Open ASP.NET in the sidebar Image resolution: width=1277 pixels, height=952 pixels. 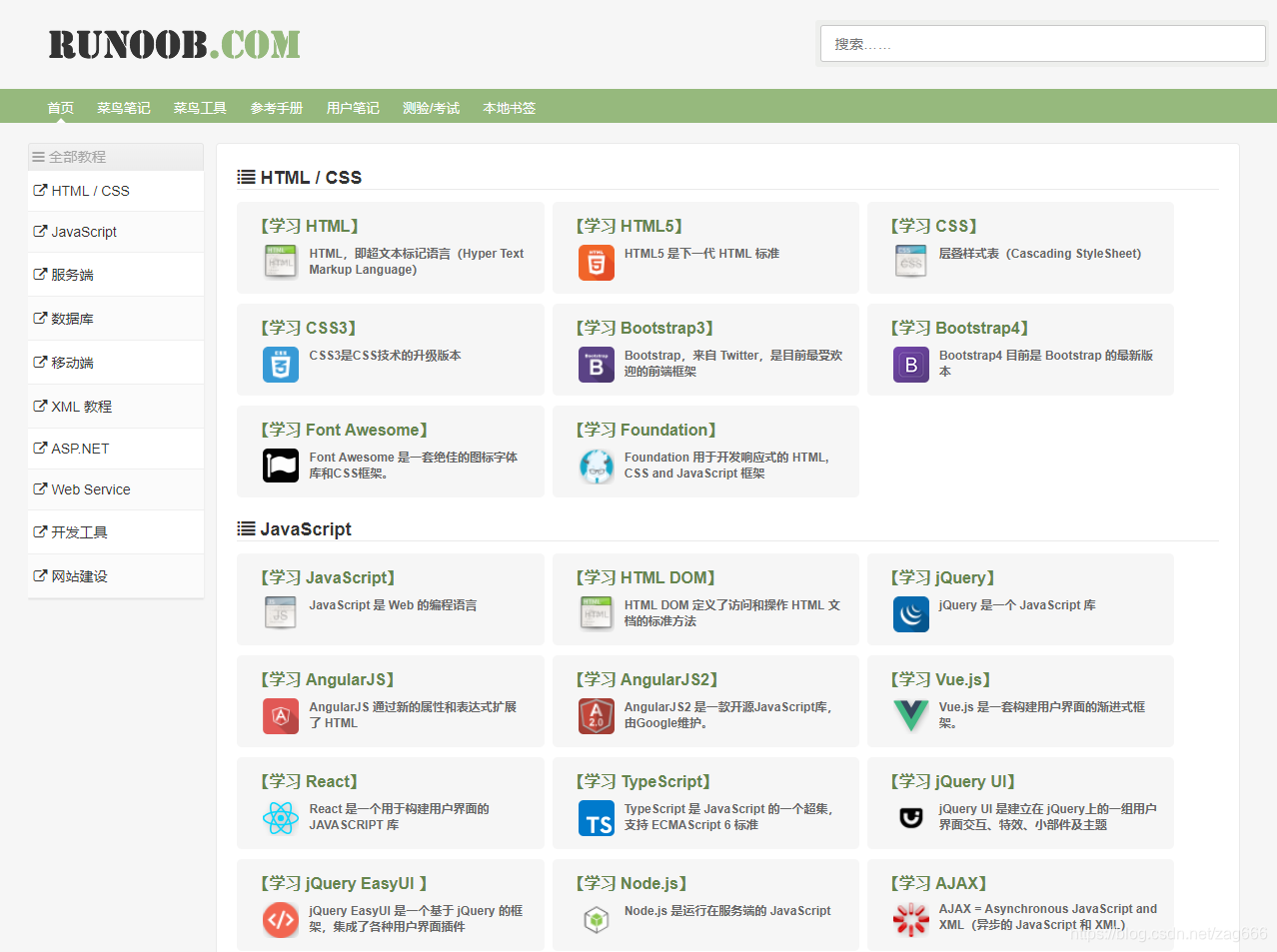point(116,449)
